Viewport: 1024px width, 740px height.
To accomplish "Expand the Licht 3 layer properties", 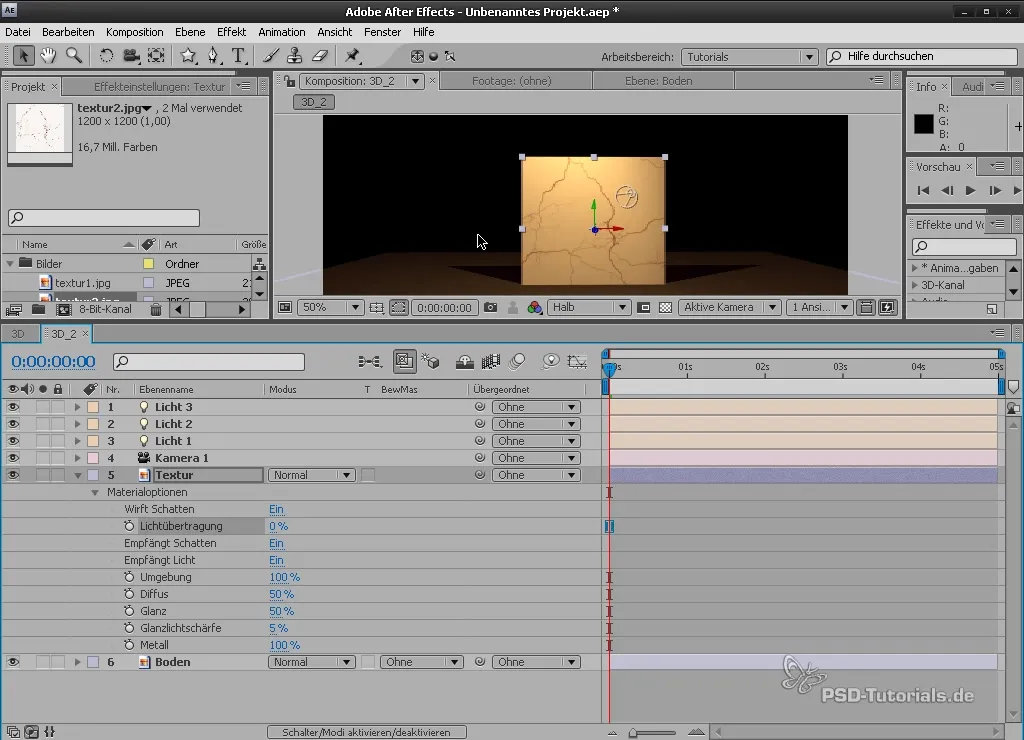I will click(x=77, y=407).
